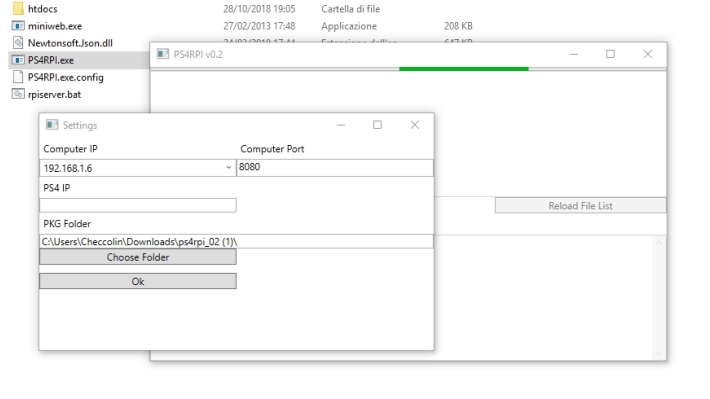Screen dimensions: 710x399
Task: Select the PS4RPI.exe.config file icon
Action: pyautogui.click(x=18, y=77)
